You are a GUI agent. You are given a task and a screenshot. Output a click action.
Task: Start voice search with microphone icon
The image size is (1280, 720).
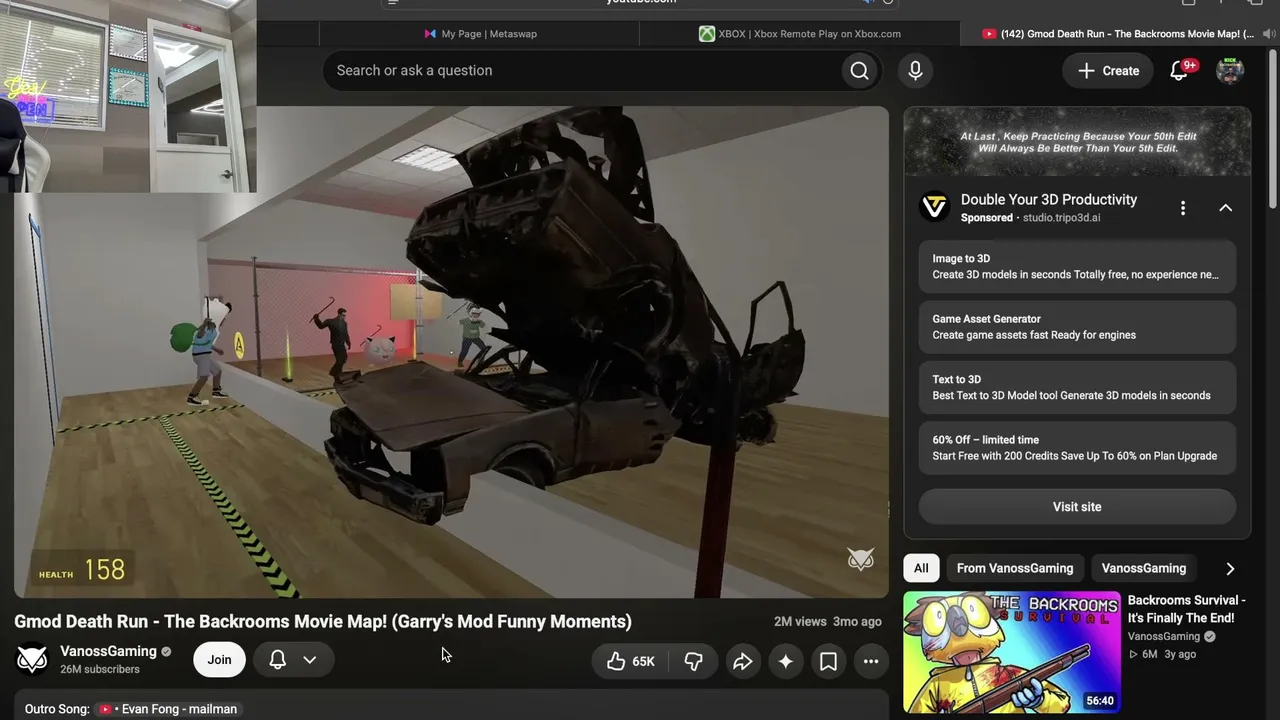point(915,71)
